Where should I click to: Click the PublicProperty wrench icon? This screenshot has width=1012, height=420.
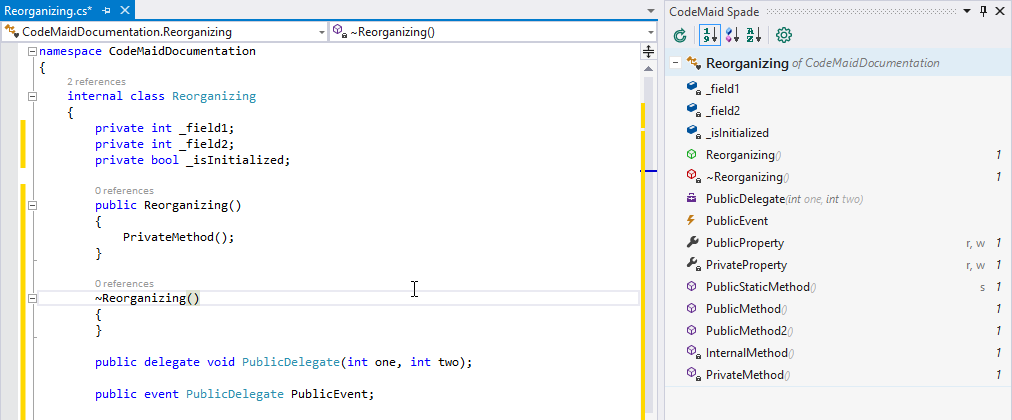pyautogui.click(x=693, y=243)
